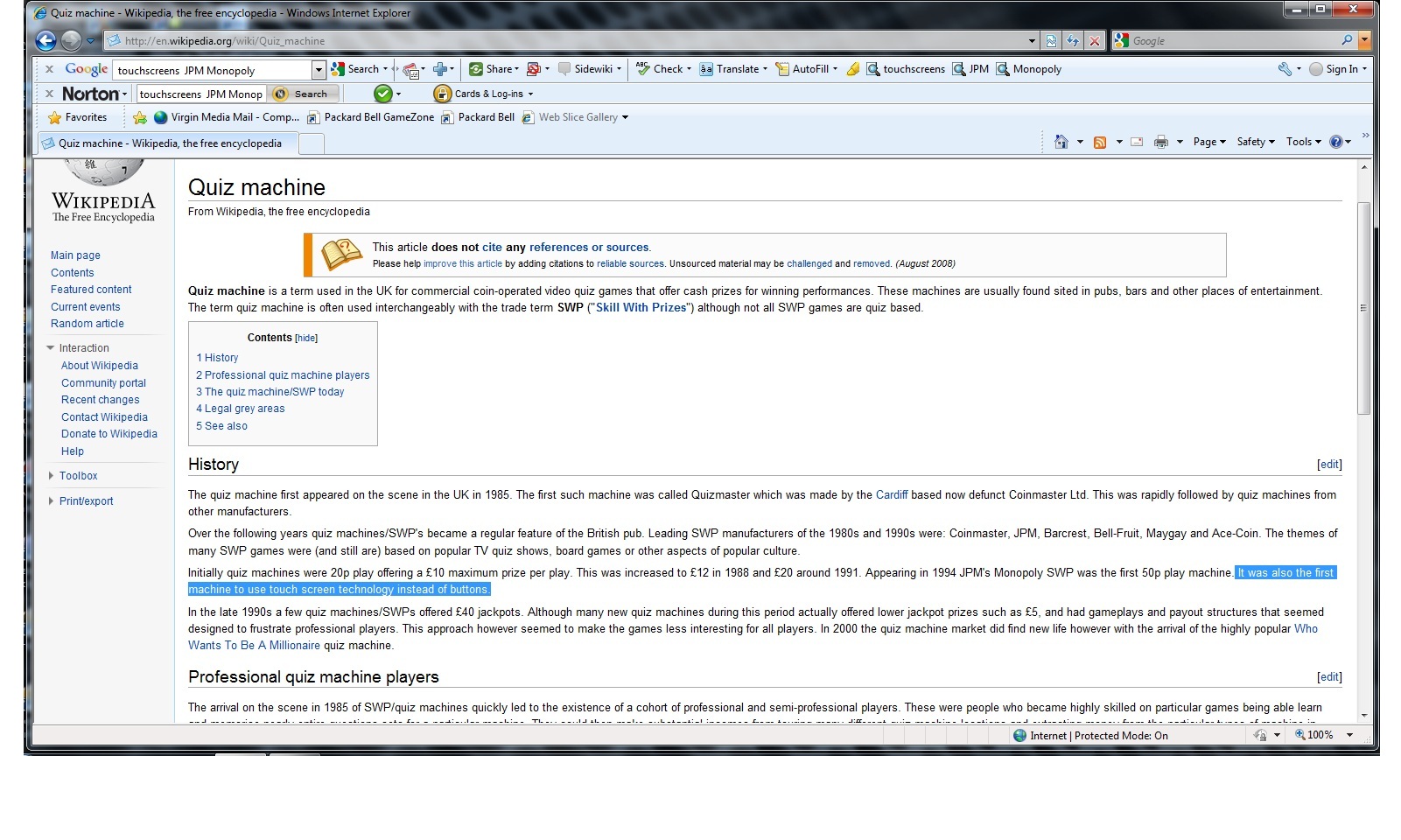Open the address bar URL dropdown arrow
The image size is (1401, 840).
[1032, 40]
